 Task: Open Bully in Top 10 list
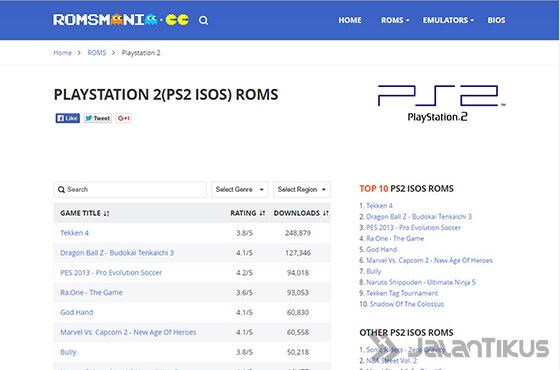[374, 271]
